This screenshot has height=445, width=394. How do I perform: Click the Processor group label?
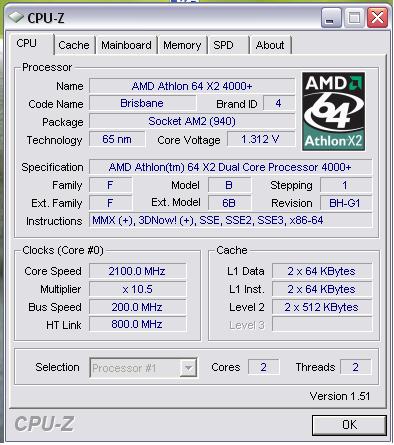tap(47, 67)
